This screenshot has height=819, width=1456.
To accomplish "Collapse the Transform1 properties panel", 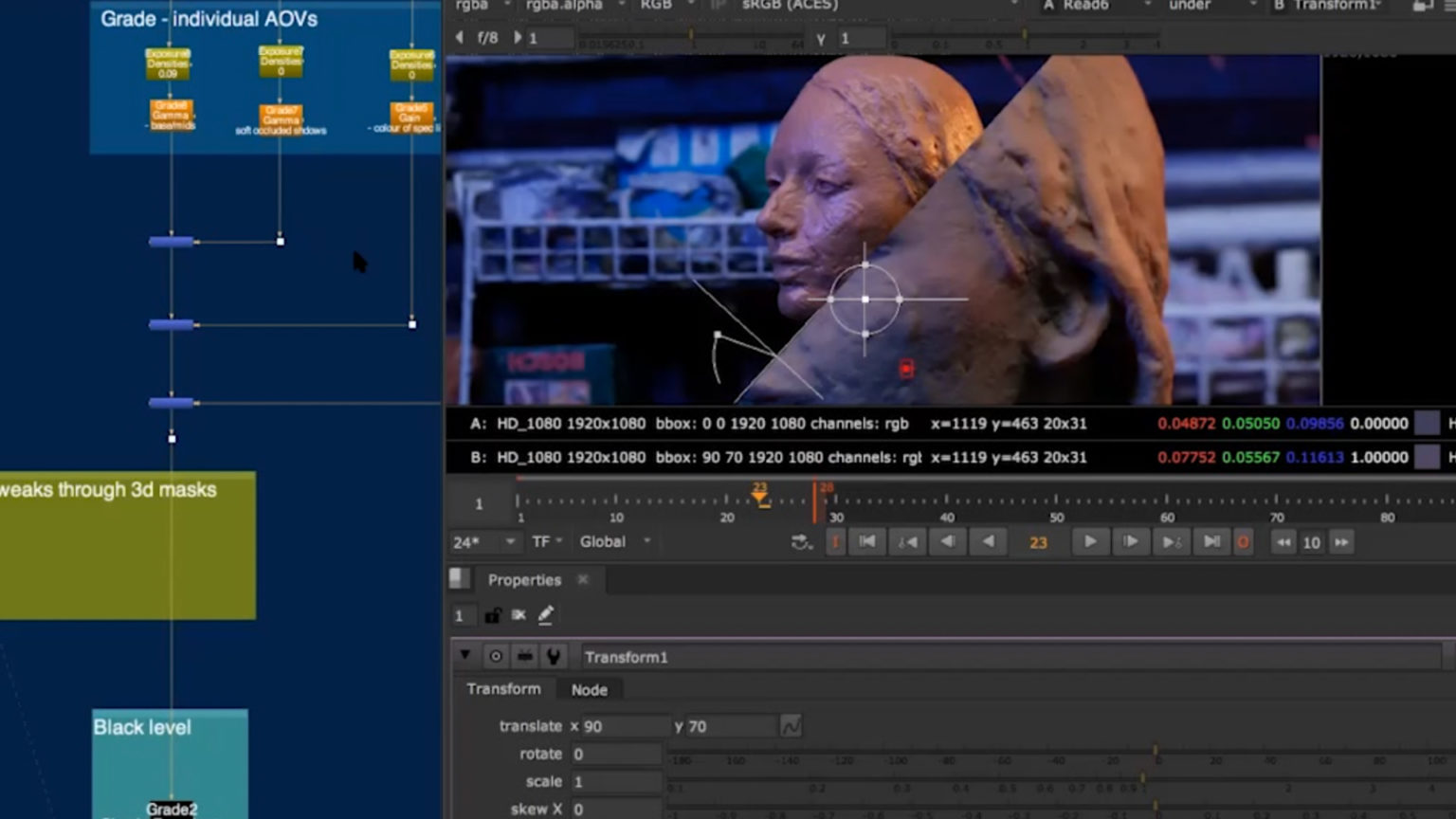I will pyautogui.click(x=464, y=656).
